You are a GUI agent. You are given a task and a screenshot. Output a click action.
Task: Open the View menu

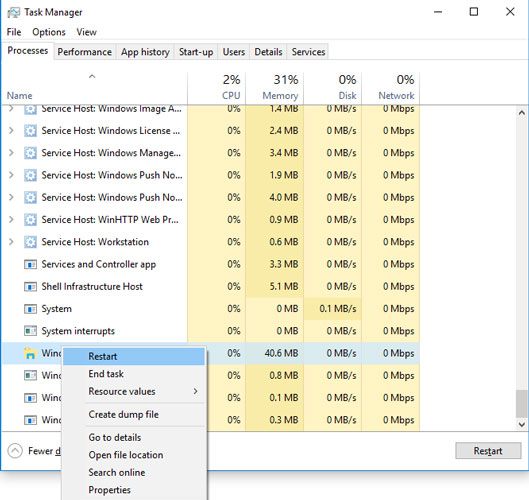point(86,32)
